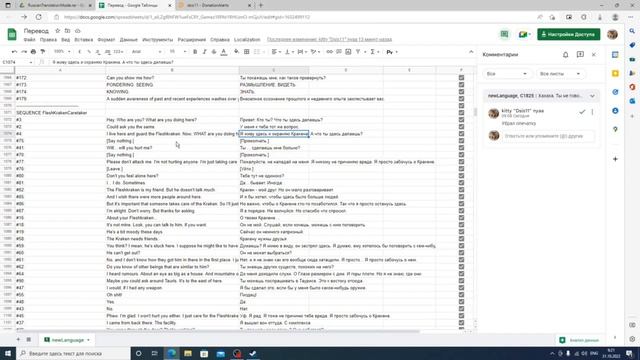Apply bold formatting to the cell
Screen dimensions: 640x360
[x=195, y=52]
